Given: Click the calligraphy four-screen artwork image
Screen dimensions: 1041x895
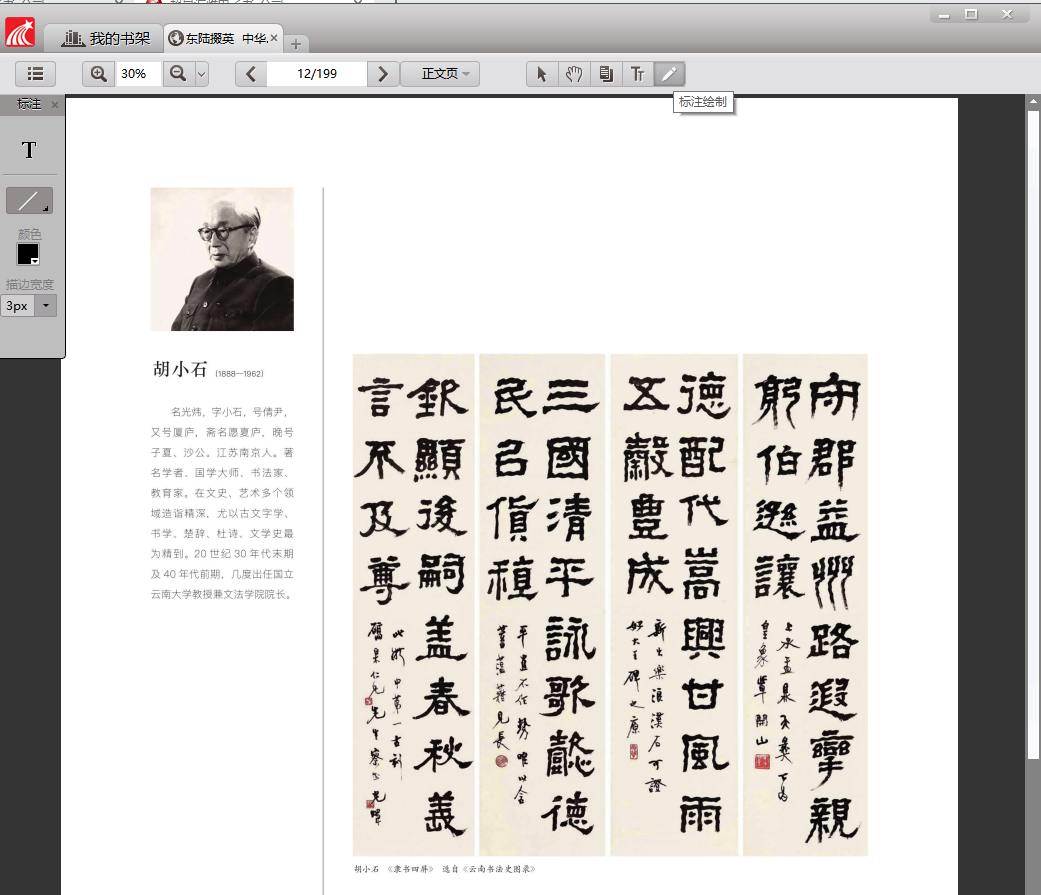Looking at the screenshot, I should 610,605.
